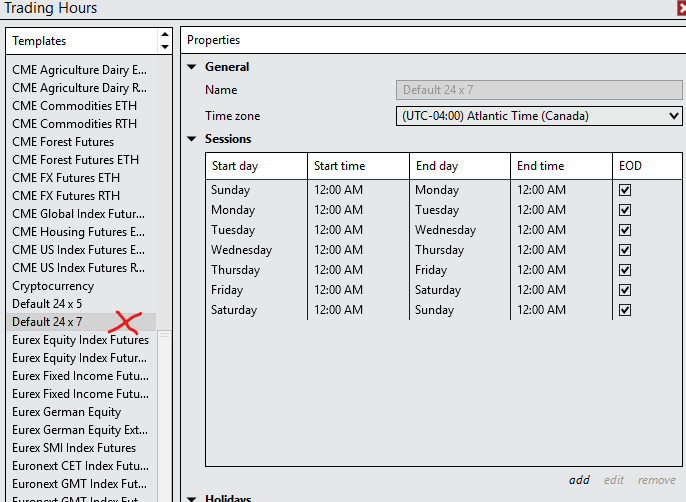Toggle EOD checkbox for Saturday session
Image resolution: width=686 pixels, height=502 pixels.
(x=625, y=310)
